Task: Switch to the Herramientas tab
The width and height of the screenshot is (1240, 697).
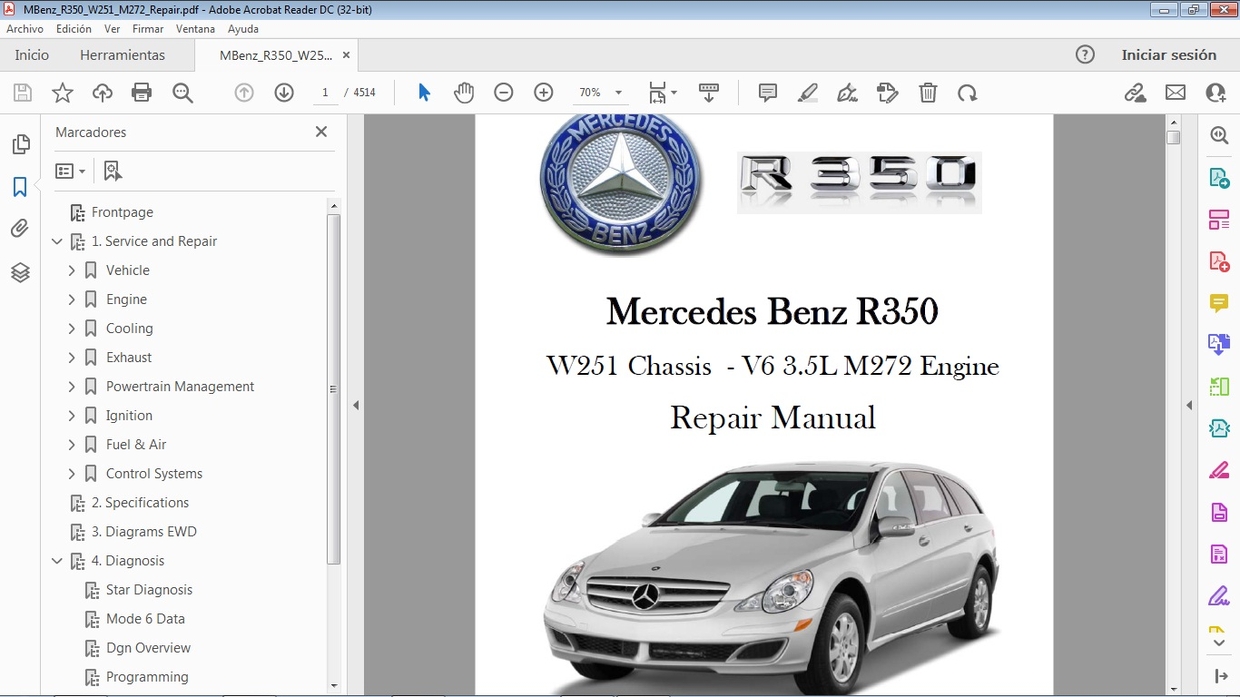Action: click(122, 55)
